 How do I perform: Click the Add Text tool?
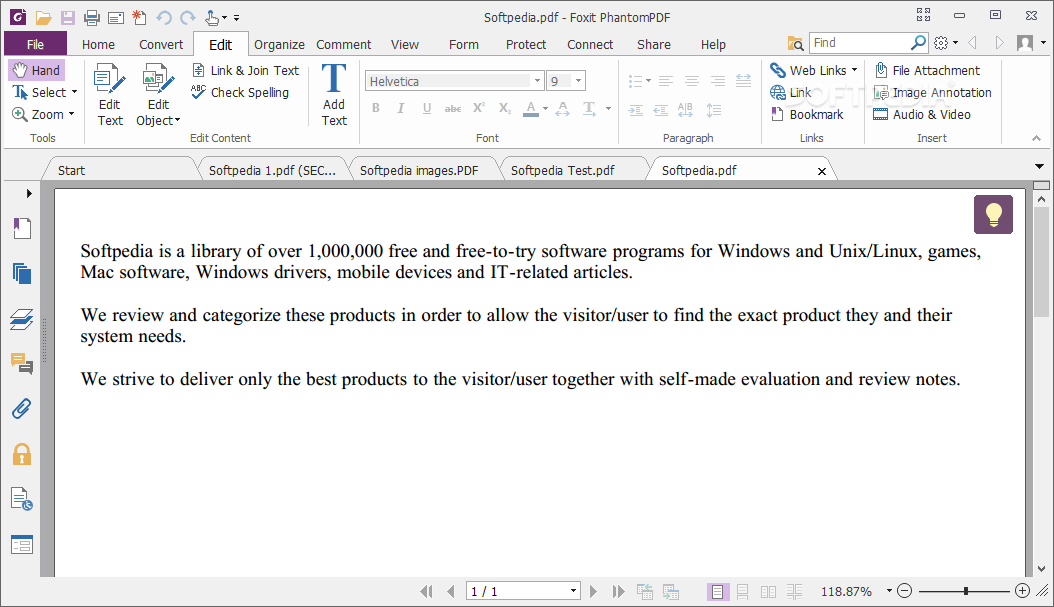[334, 95]
